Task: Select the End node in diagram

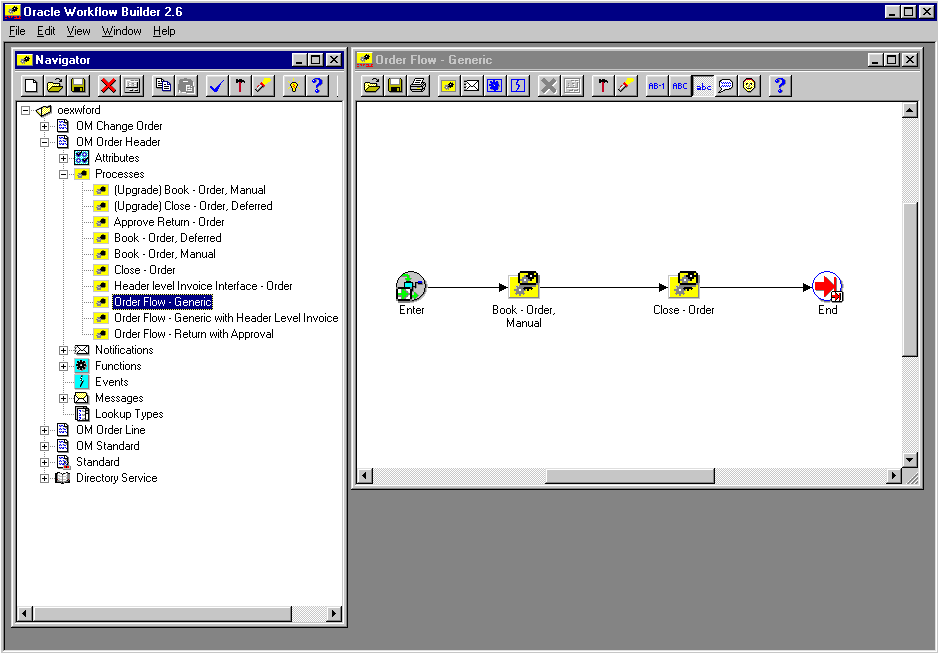Action: 828,286
